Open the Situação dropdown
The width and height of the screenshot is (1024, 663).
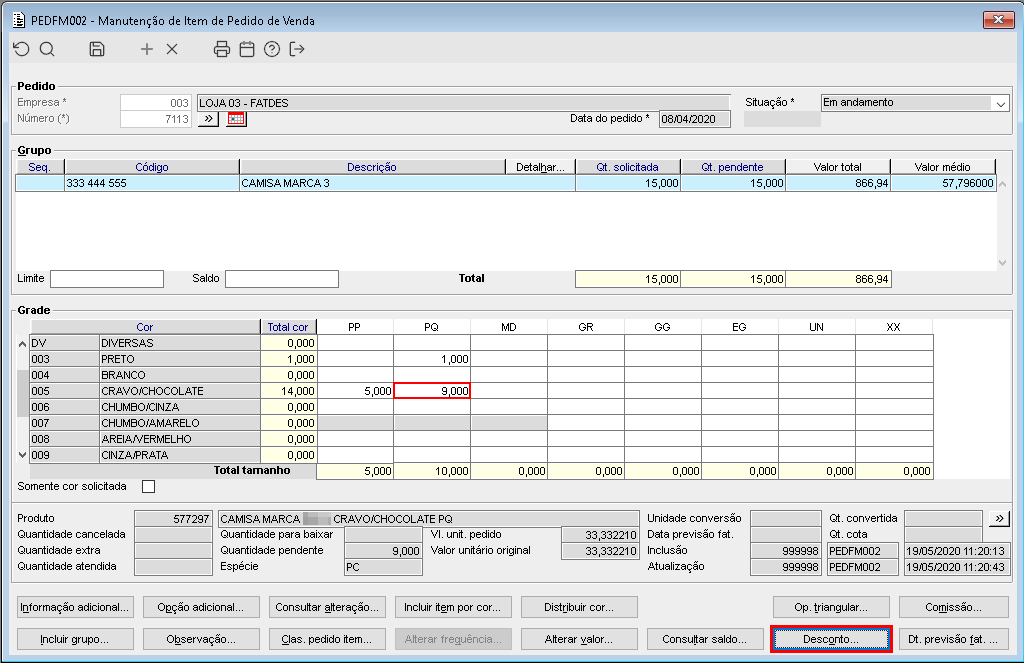(x=1001, y=103)
